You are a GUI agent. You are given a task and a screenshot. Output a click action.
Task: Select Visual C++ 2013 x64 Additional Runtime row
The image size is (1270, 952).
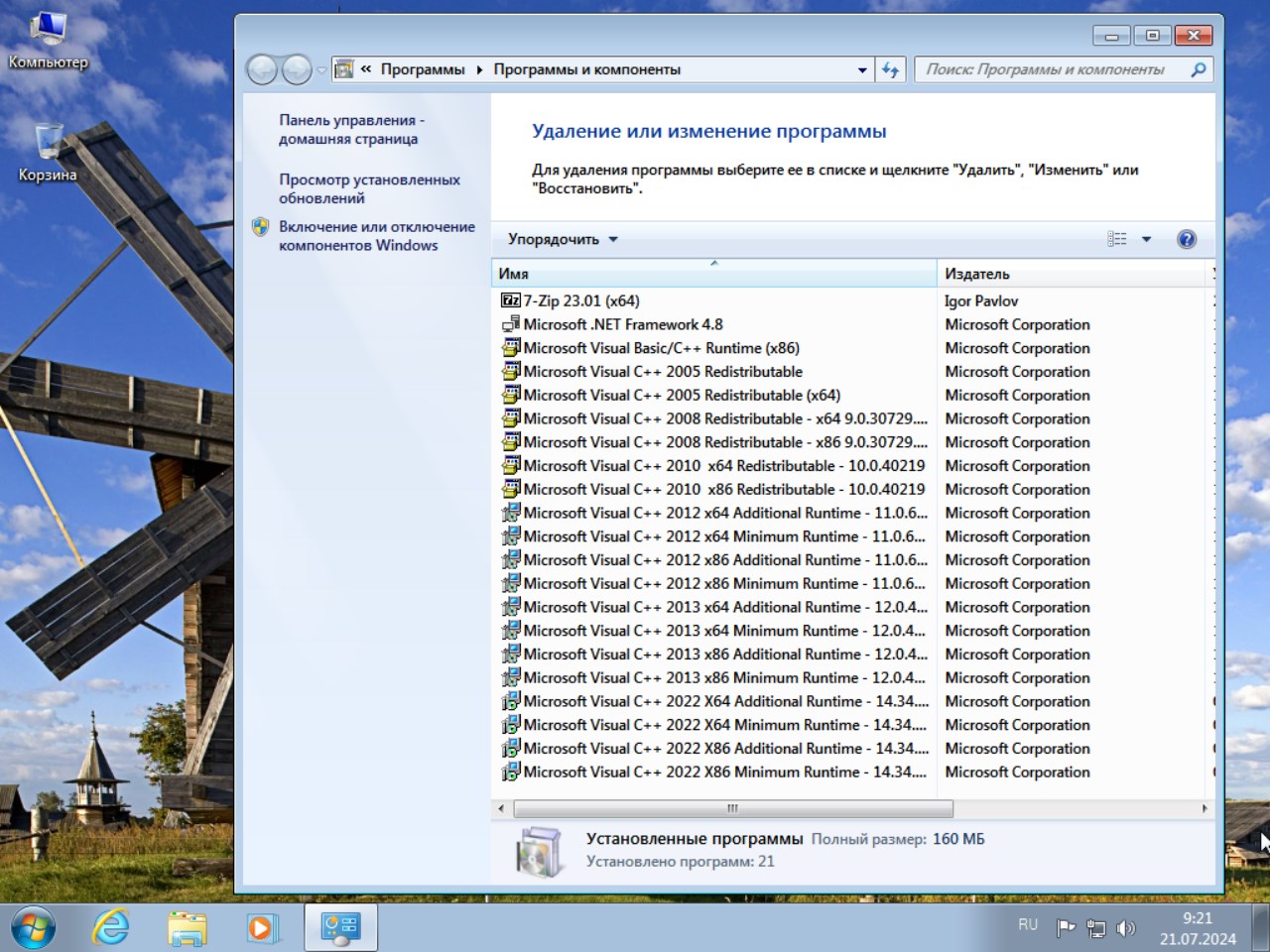click(x=853, y=607)
